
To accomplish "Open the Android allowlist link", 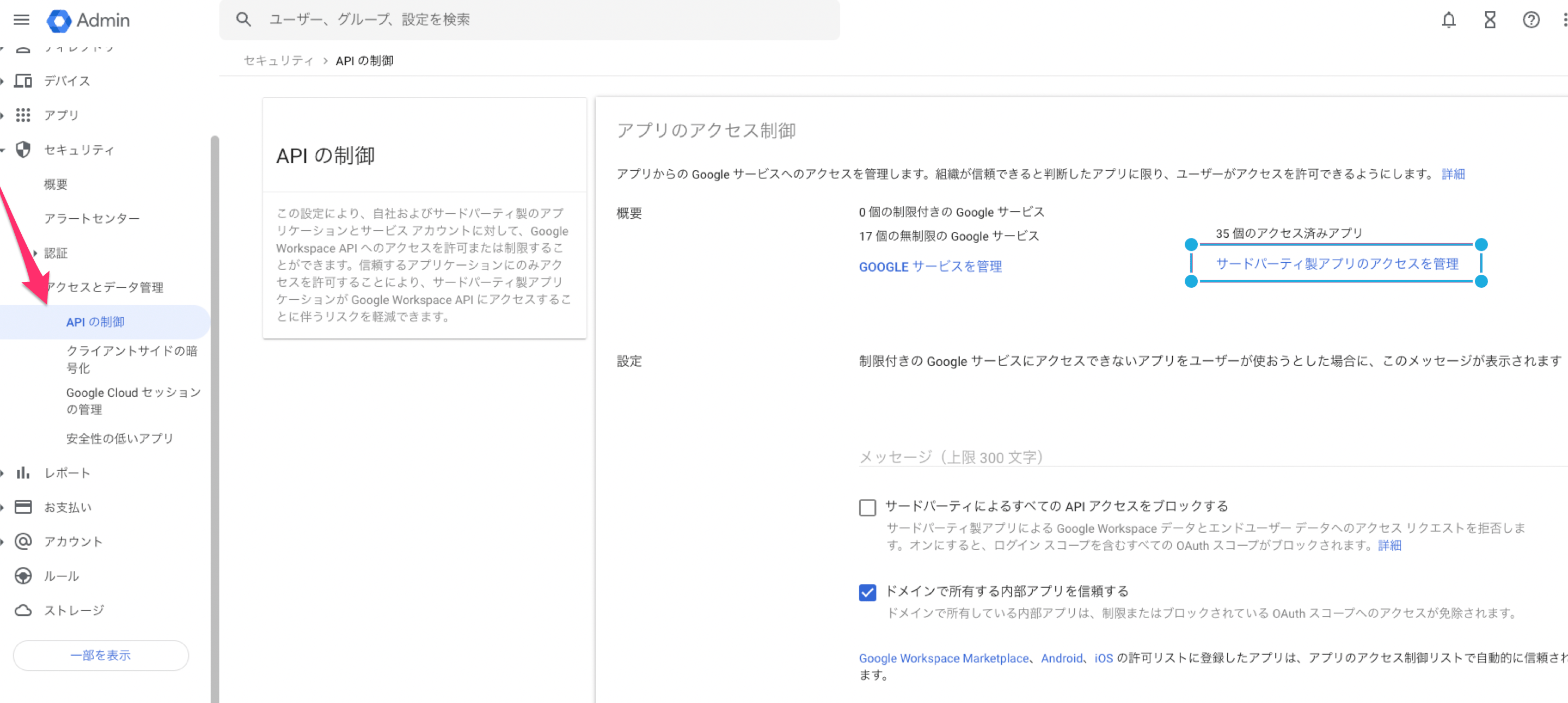I will [1062, 658].
